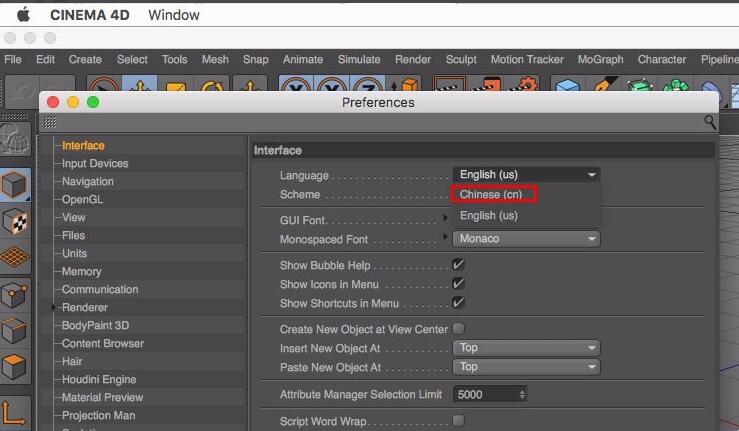The width and height of the screenshot is (739, 431).
Task: Switch to Points mode icon
Action: (x=15, y=296)
